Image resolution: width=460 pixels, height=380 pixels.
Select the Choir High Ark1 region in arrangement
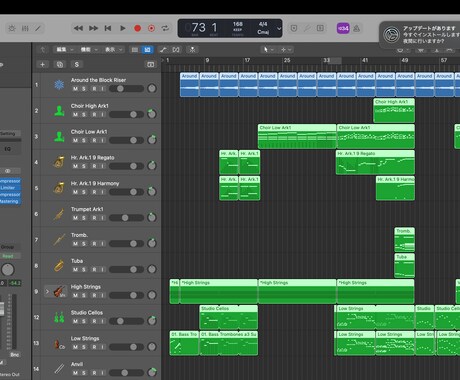tap(394, 110)
